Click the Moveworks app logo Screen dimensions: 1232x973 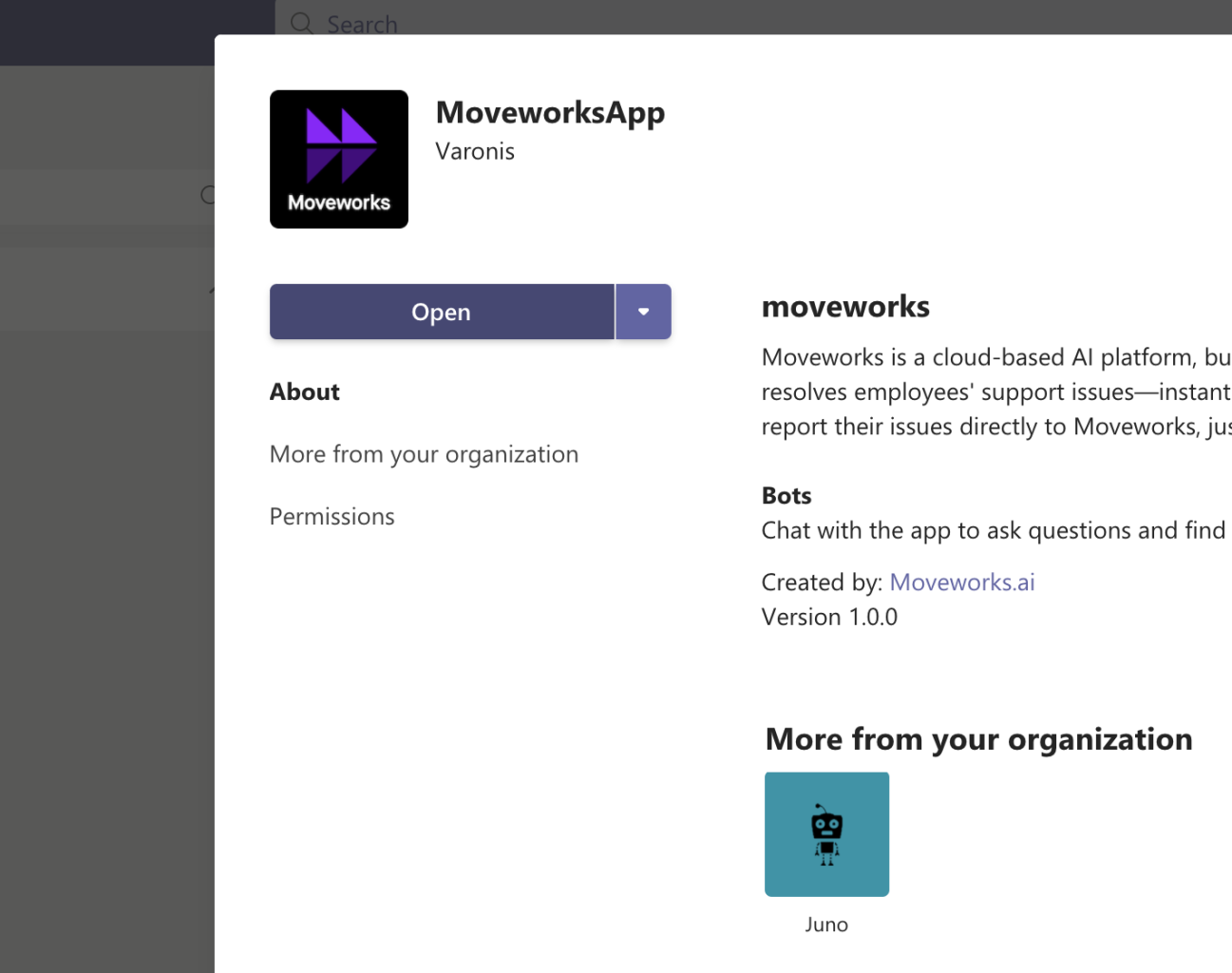(x=339, y=160)
